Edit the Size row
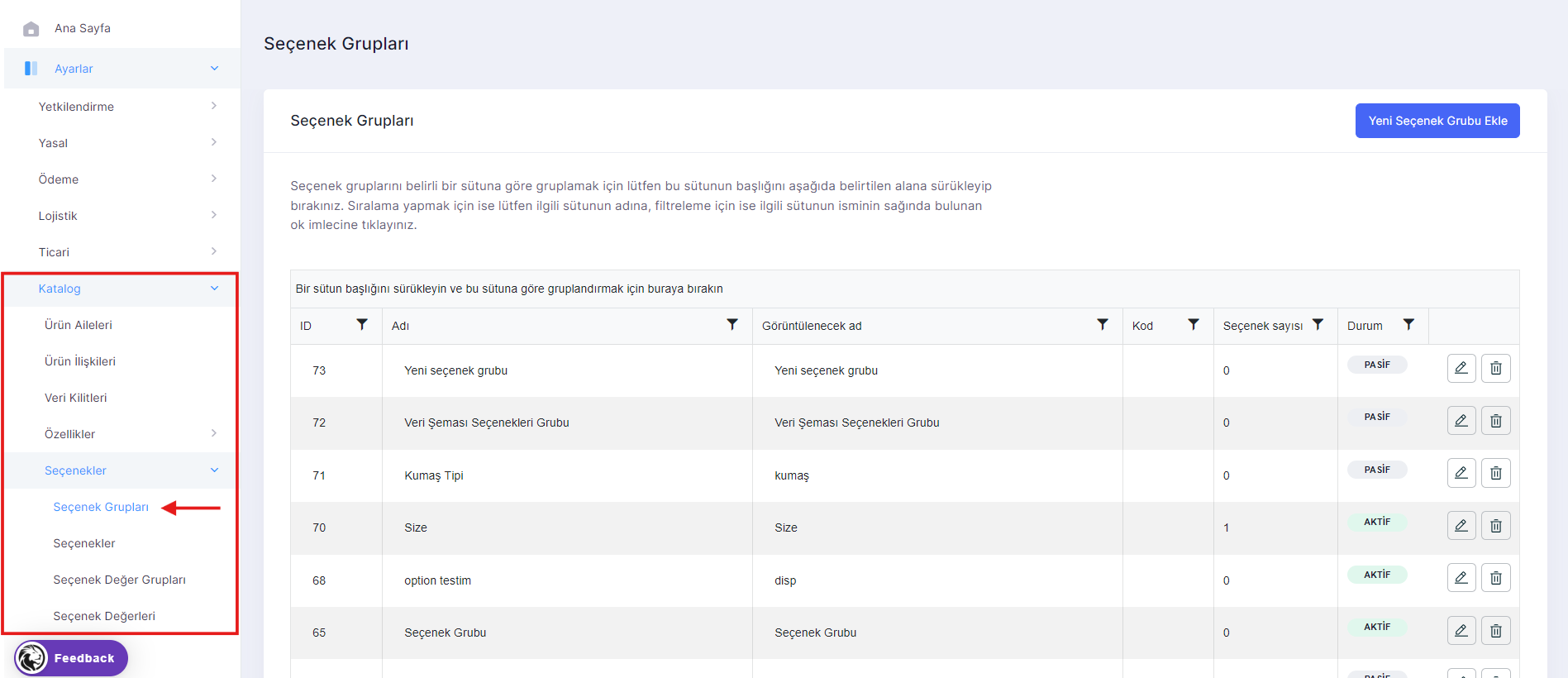Image resolution: width=1568 pixels, height=678 pixels. click(x=1461, y=526)
